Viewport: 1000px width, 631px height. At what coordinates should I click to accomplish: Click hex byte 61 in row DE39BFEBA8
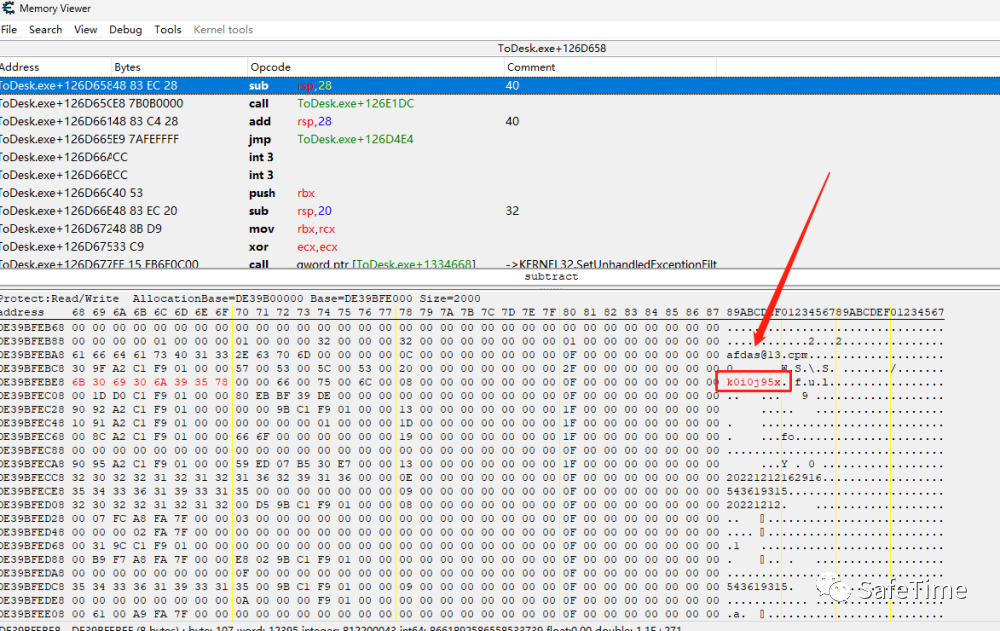click(x=78, y=355)
